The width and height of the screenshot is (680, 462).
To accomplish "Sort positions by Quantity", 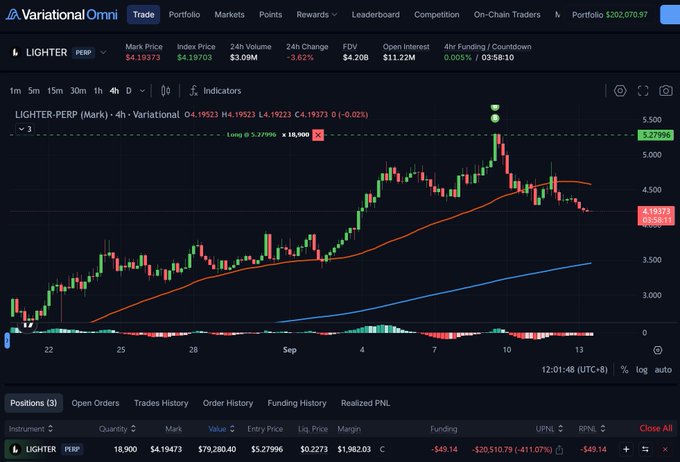I will pyautogui.click(x=117, y=429).
